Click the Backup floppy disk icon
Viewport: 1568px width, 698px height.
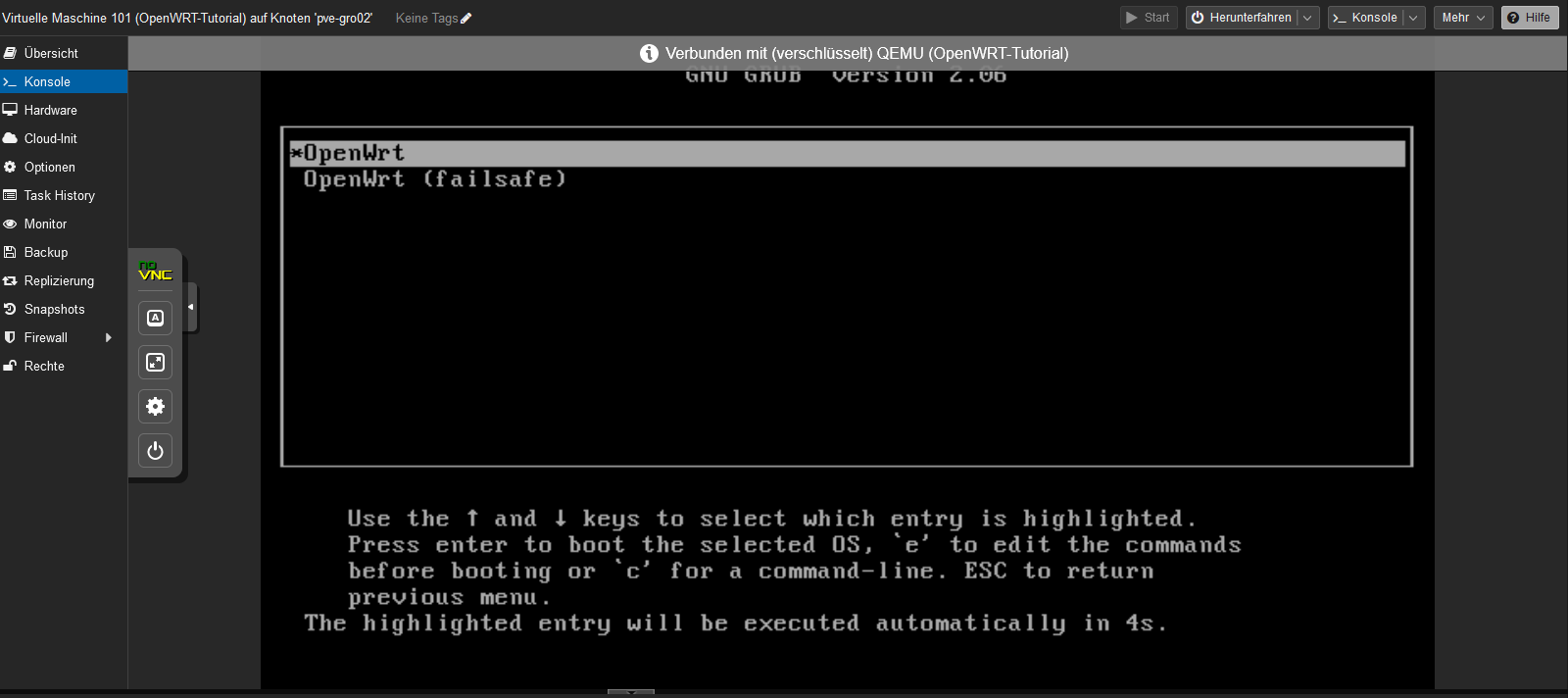[10, 252]
